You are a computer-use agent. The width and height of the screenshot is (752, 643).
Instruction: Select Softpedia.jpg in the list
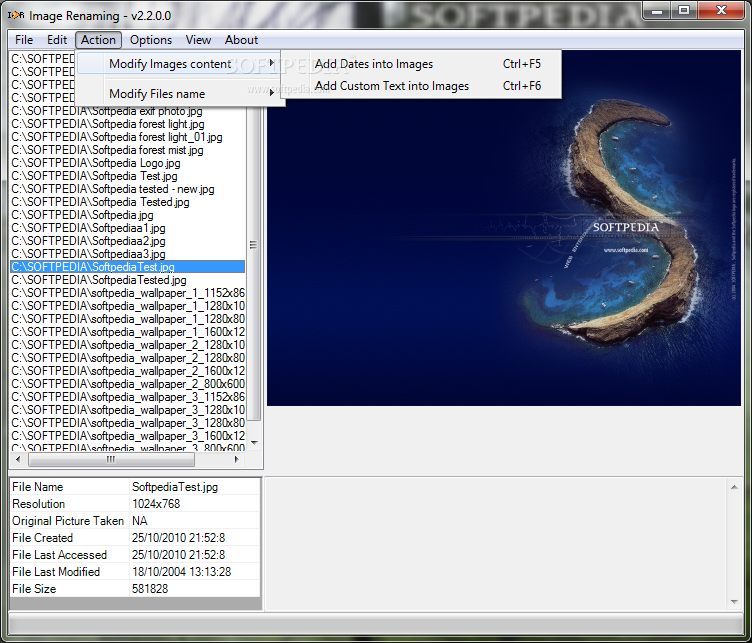(128, 215)
